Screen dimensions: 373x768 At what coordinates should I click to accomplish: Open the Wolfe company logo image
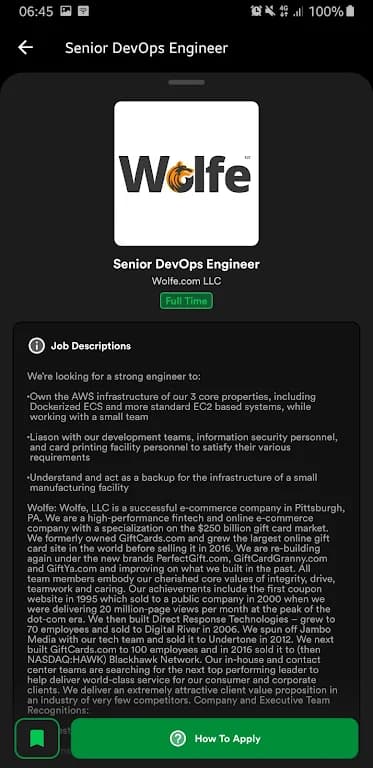186,173
